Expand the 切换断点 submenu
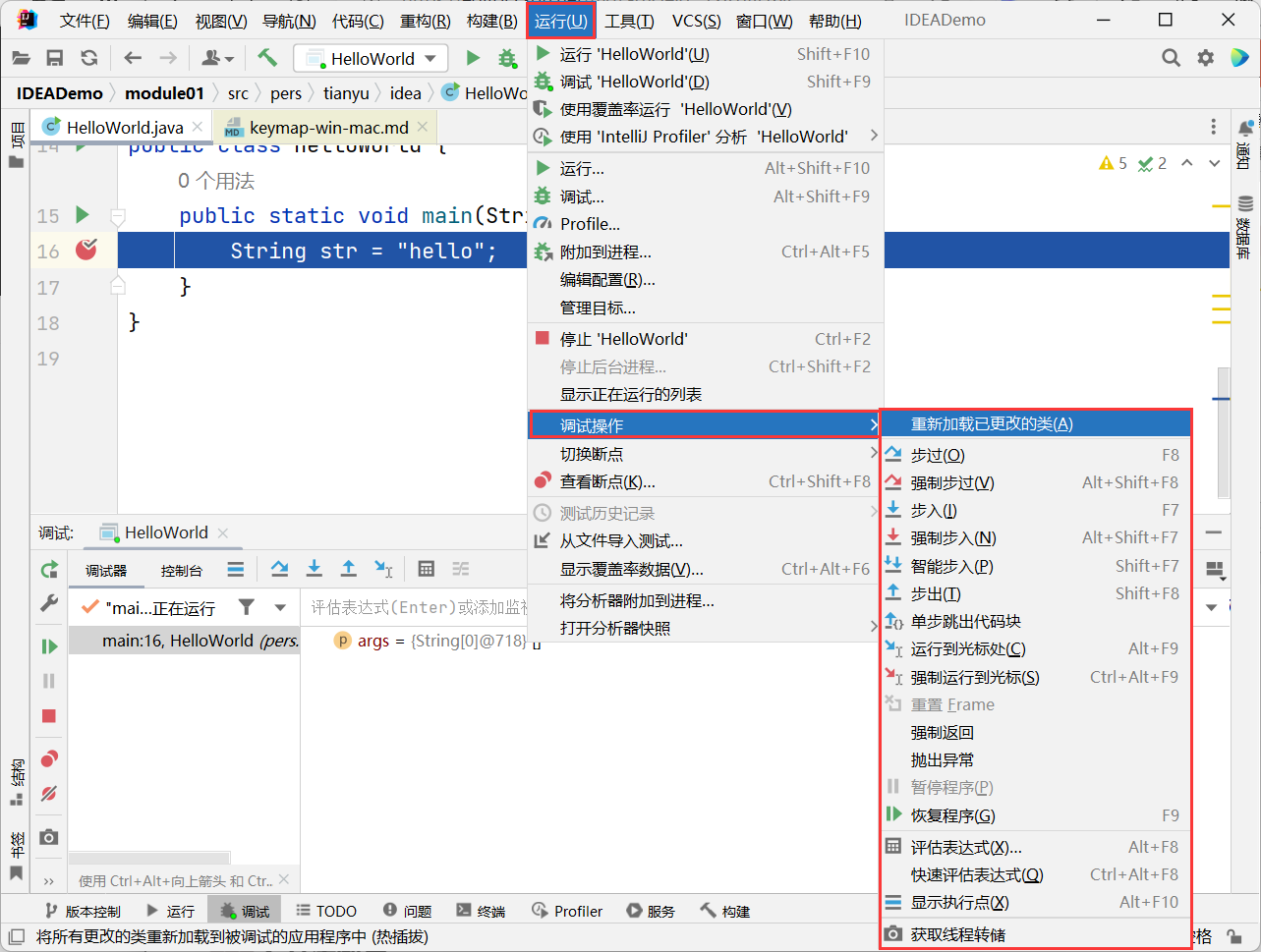Viewport: 1261px width, 952px height. (x=706, y=454)
